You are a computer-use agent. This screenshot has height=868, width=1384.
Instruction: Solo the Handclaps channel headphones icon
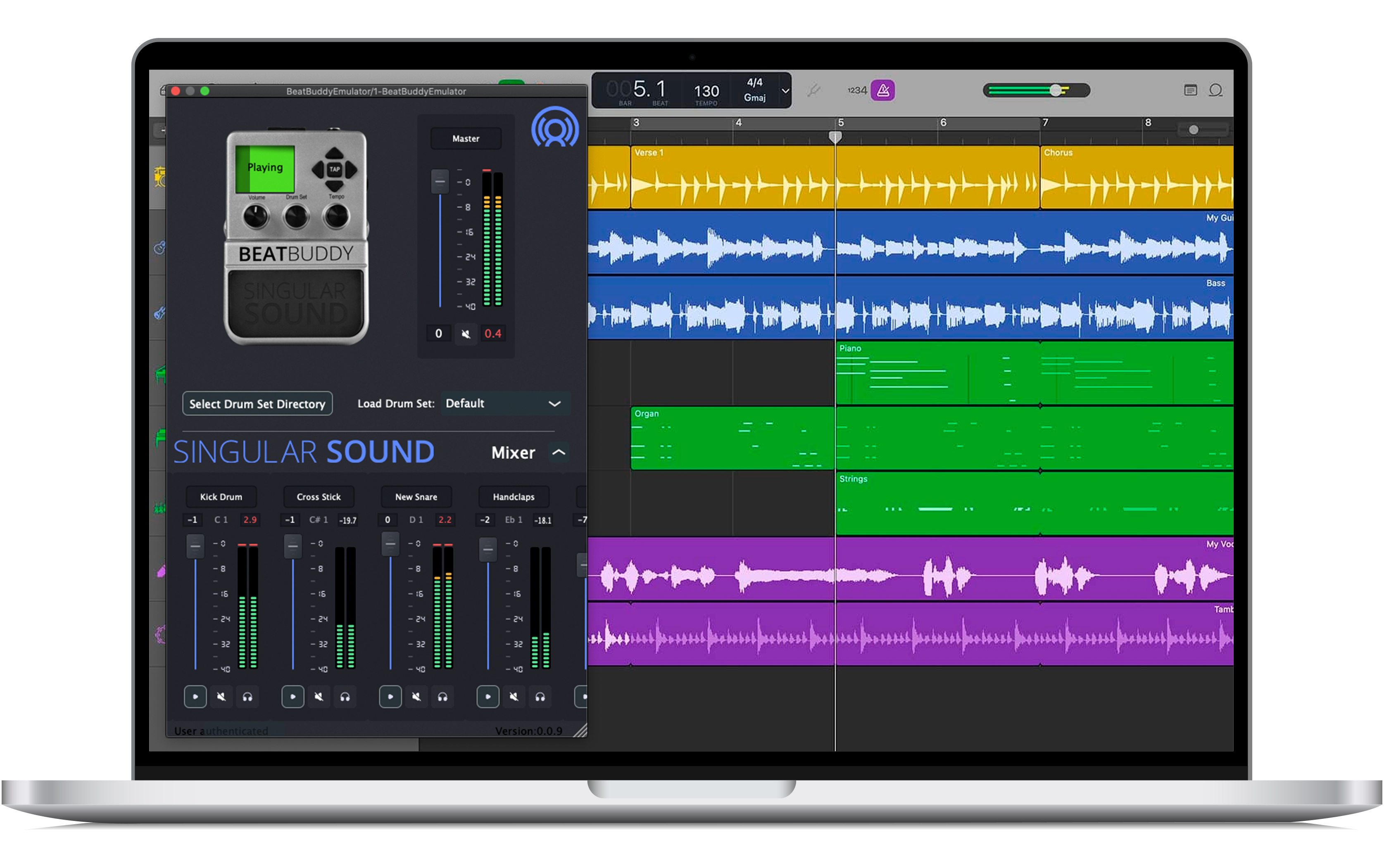pos(540,696)
